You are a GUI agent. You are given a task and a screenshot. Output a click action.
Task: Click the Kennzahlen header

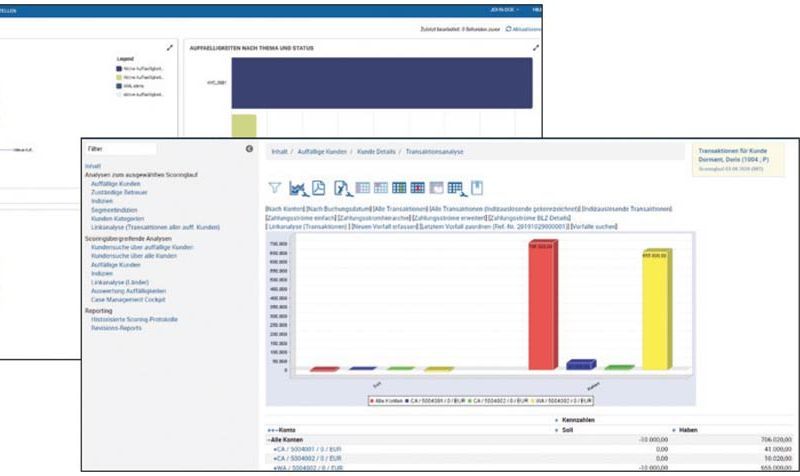578,420
